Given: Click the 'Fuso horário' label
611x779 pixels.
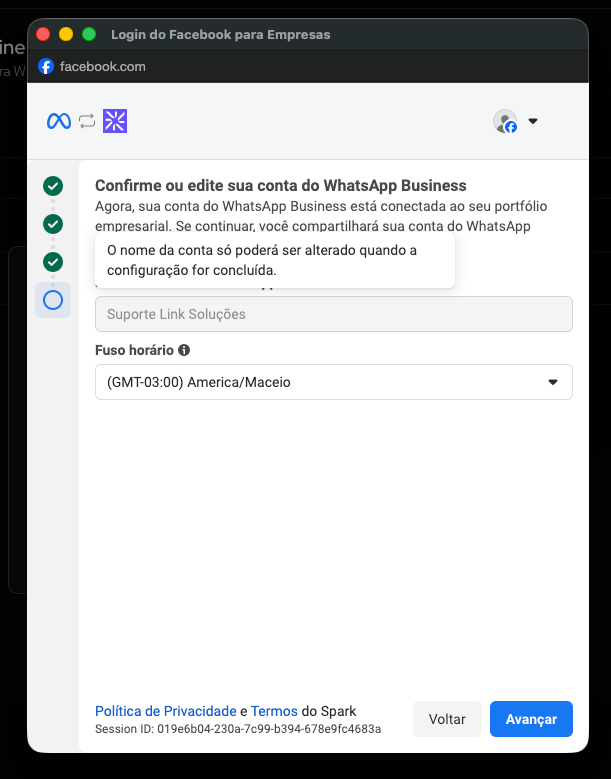Looking at the screenshot, I should click(134, 350).
